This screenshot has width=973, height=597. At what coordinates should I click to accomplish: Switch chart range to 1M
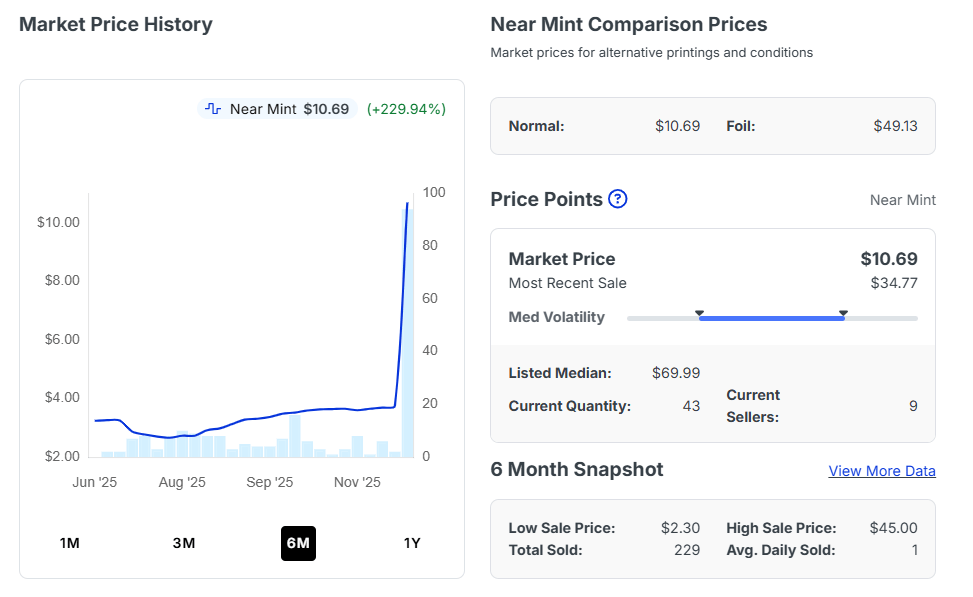coord(69,543)
